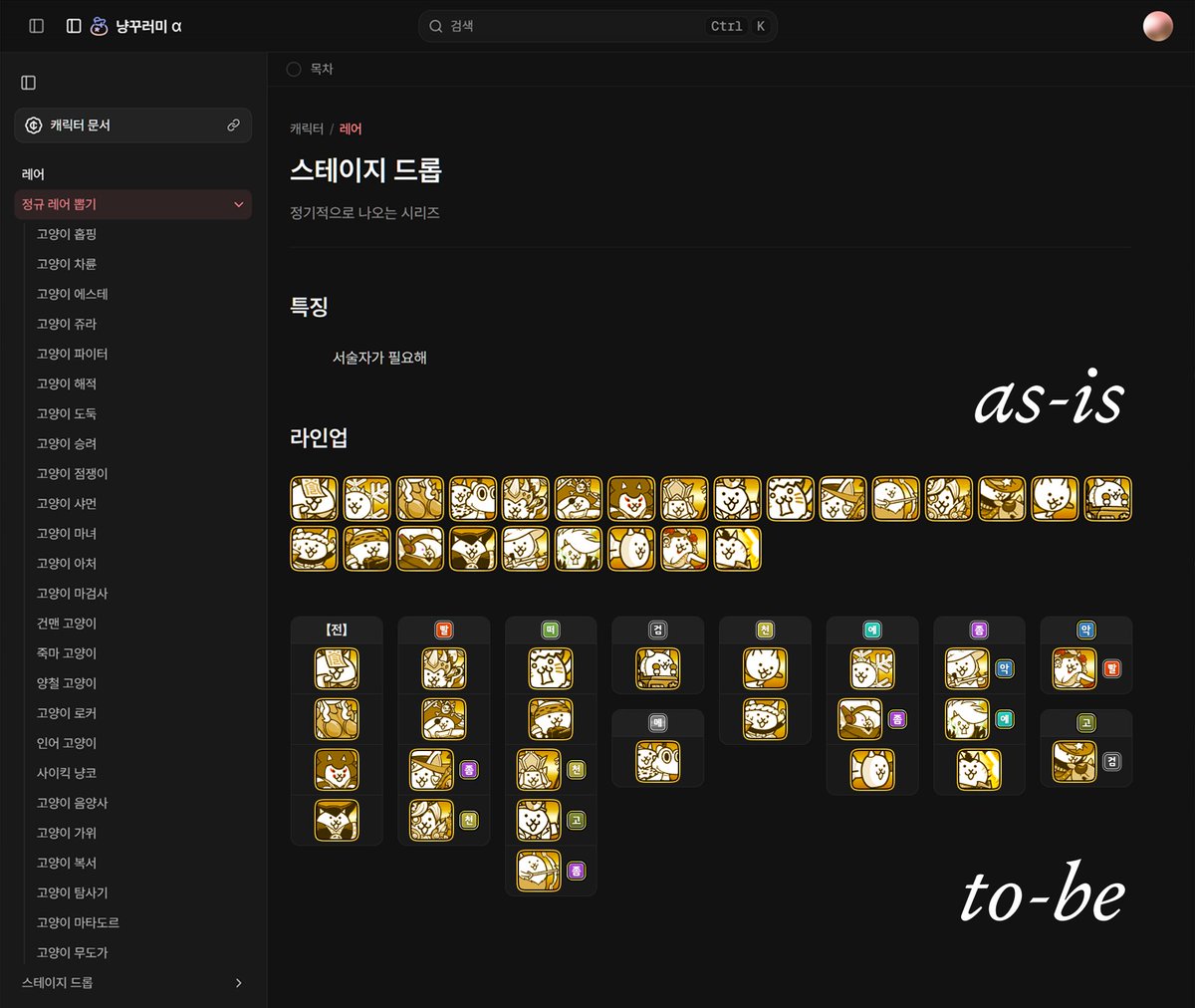Select the green 떠 column header
Image resolution: width=1195 pixels, height=1008 pixels.
tap(551, 630)
